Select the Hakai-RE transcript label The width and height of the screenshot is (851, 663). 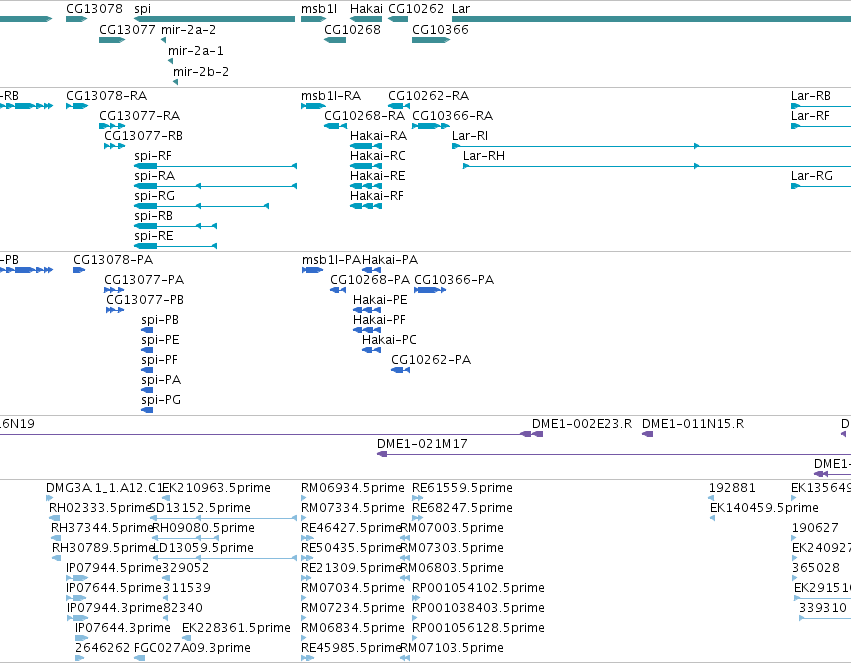(x=378, y=176)
